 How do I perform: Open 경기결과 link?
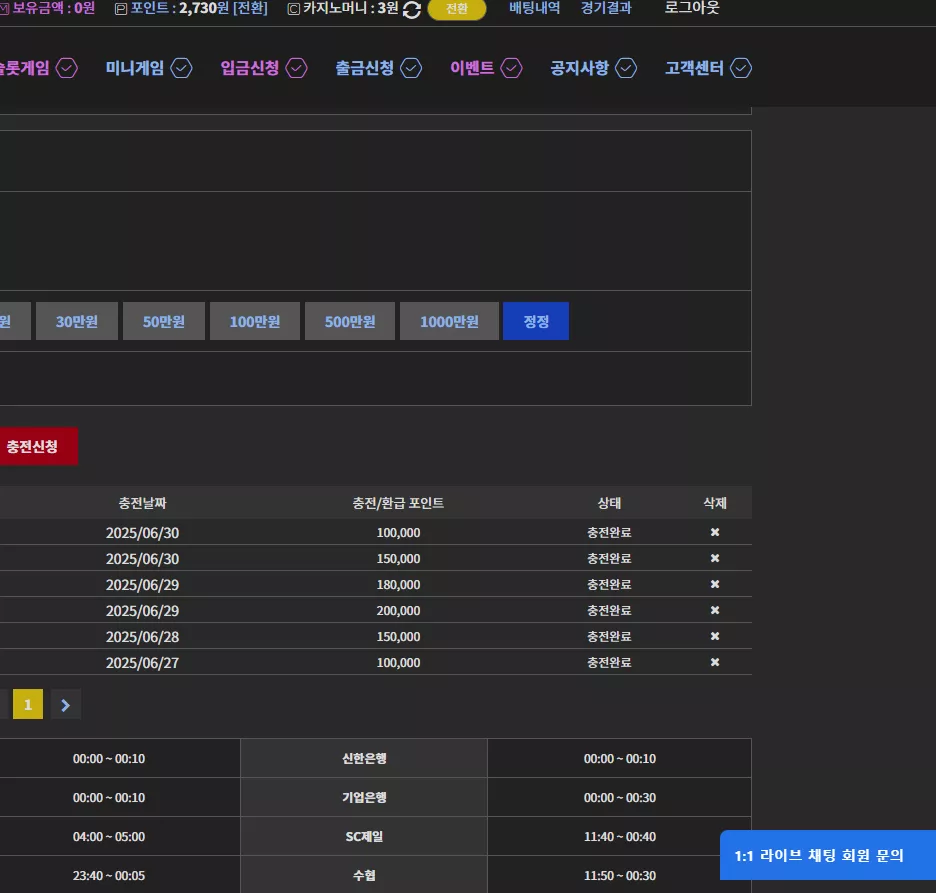tap(606, 8)
